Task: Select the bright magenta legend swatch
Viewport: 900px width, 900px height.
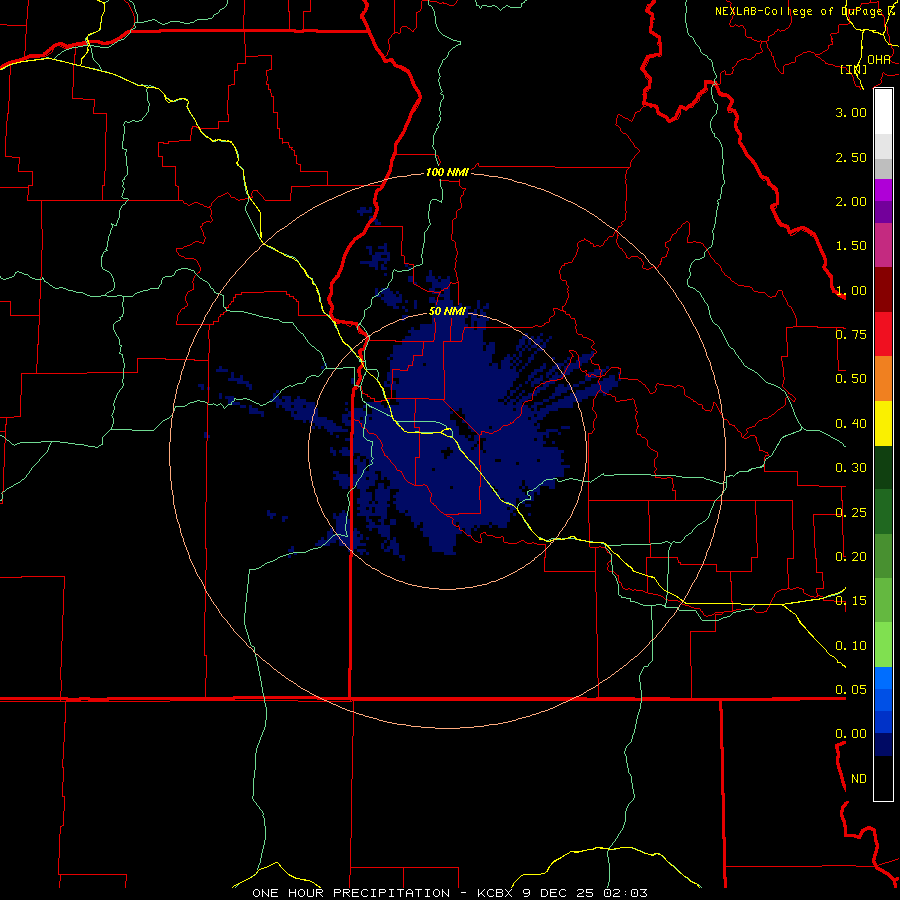Action: (x=883, y=190)
